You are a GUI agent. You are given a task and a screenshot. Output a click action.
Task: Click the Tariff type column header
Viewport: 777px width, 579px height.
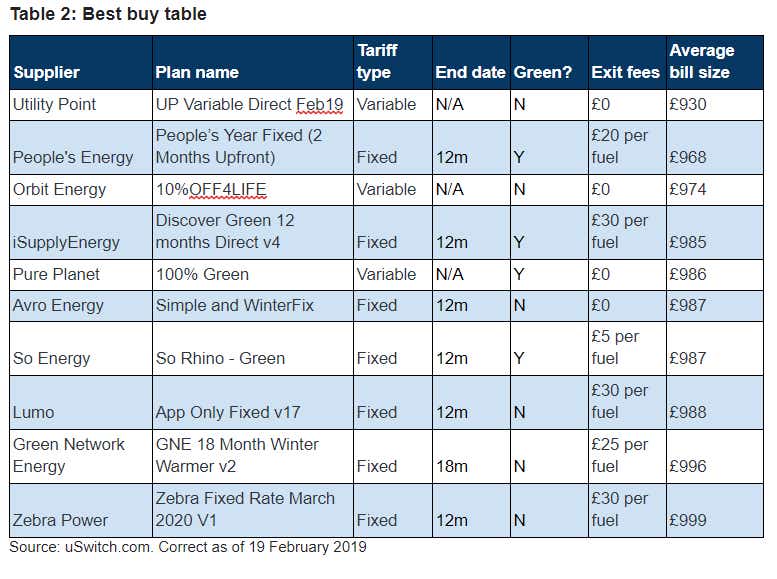392,63
